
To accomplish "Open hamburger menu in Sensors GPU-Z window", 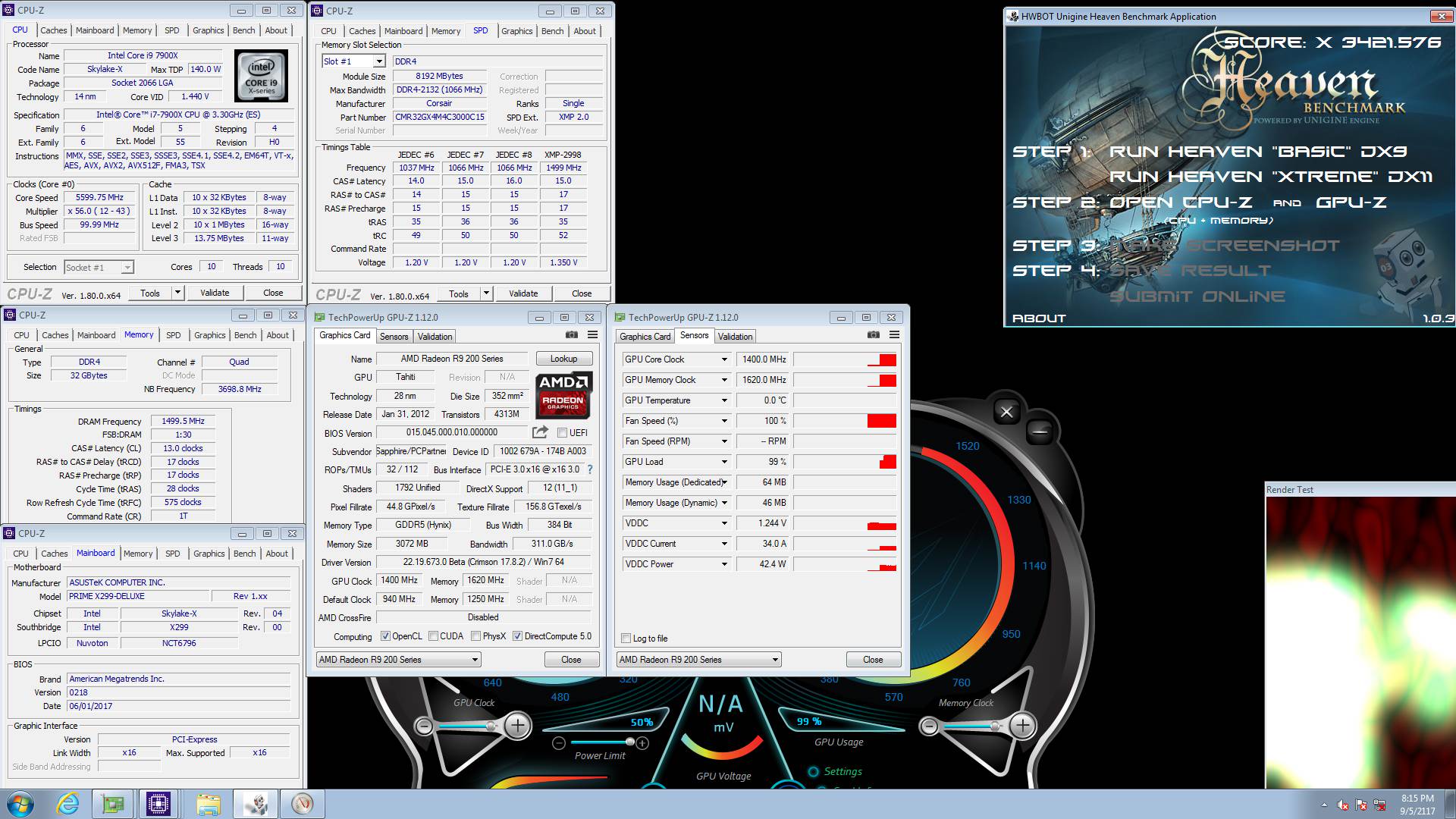I will tap(895, 334).
